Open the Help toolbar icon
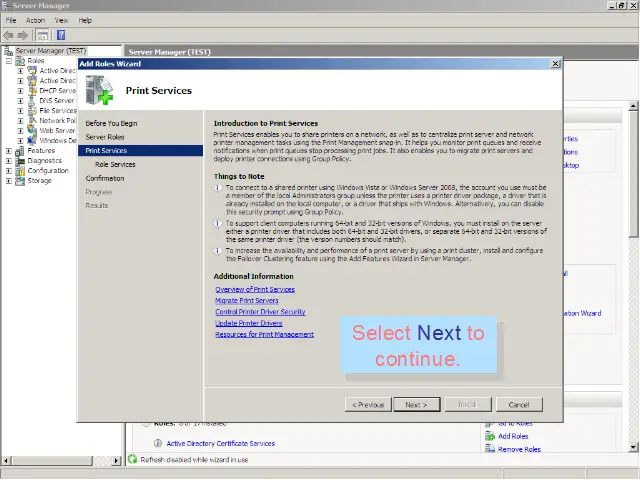Image resolution: width=640 pixels, height=480 pixels. pyautogui.click(x=61, y=35)
